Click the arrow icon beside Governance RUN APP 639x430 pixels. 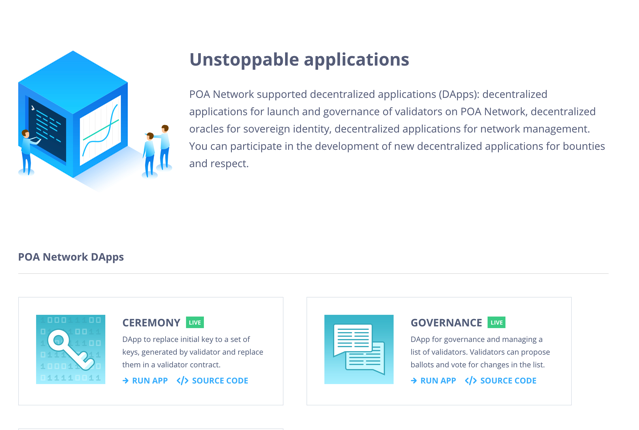pyautogui.click(x=414, y=381)
